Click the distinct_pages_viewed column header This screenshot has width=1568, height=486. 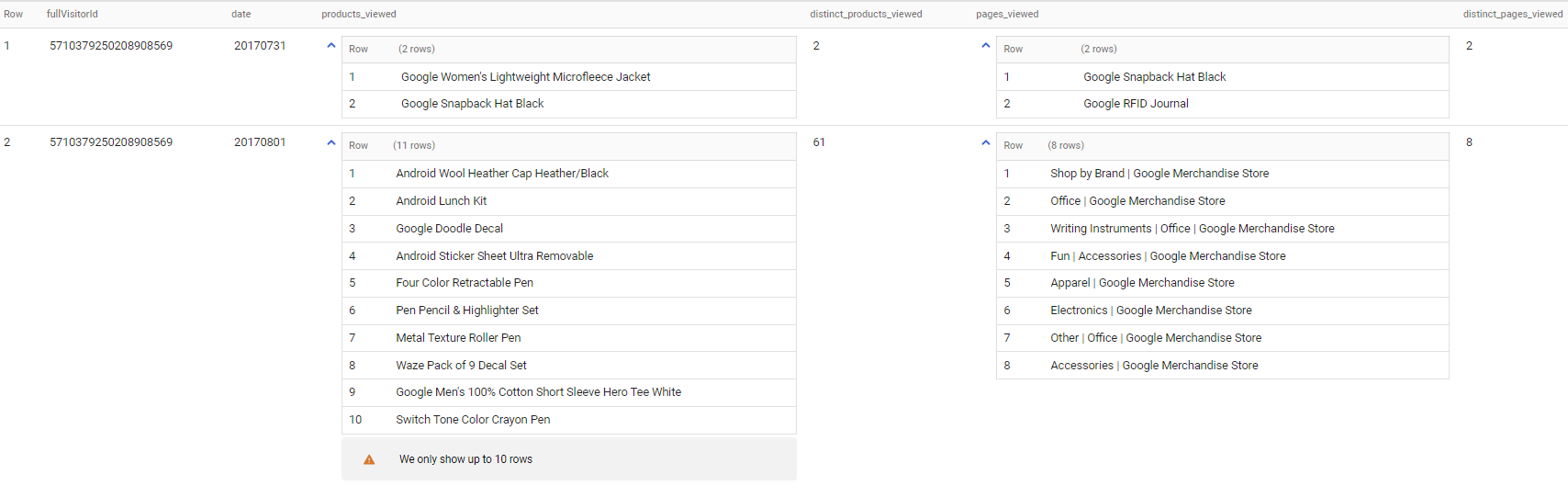click(x=1513, y=14)
